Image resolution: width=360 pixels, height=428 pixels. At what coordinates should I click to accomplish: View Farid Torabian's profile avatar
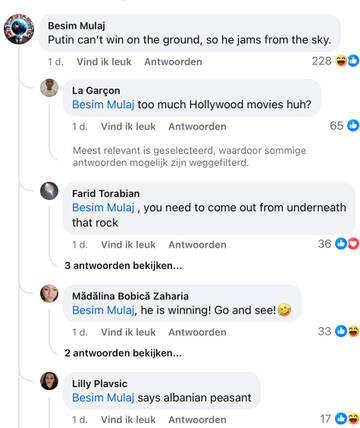pos(49,191)
